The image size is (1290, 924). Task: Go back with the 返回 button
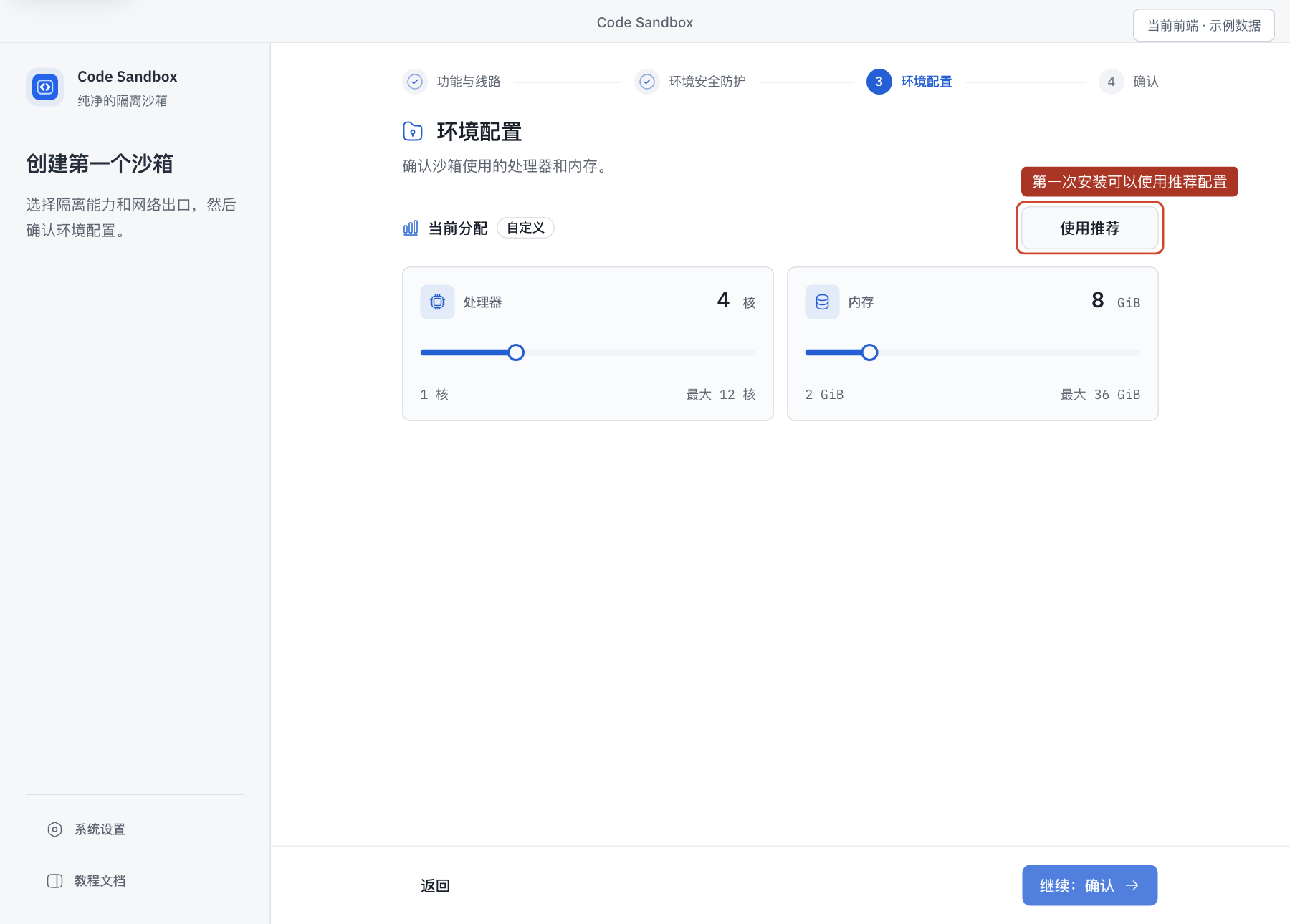tap(435, 886)
